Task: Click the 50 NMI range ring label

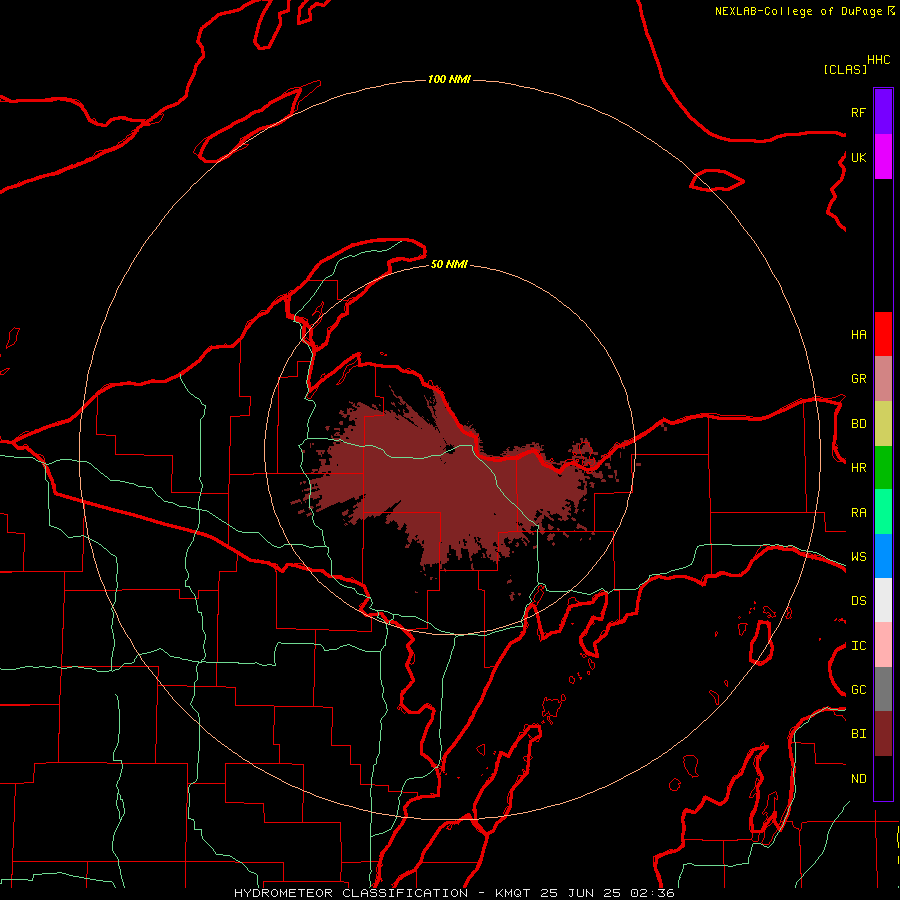Action: pyautogui.click(x=449, y=264)
